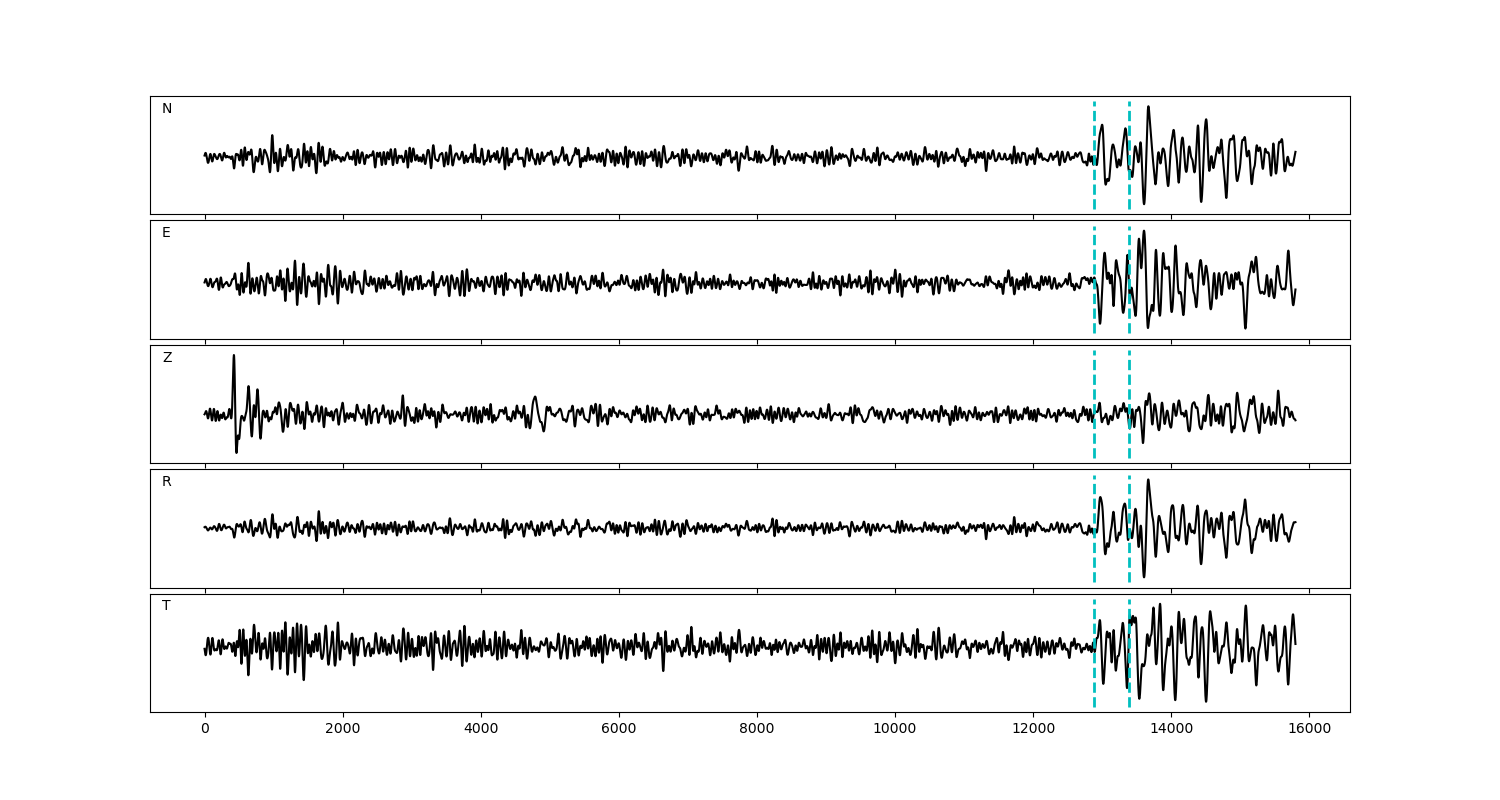Click the 16000 tick label
1500x800 pixels.
click(1309, 730)
